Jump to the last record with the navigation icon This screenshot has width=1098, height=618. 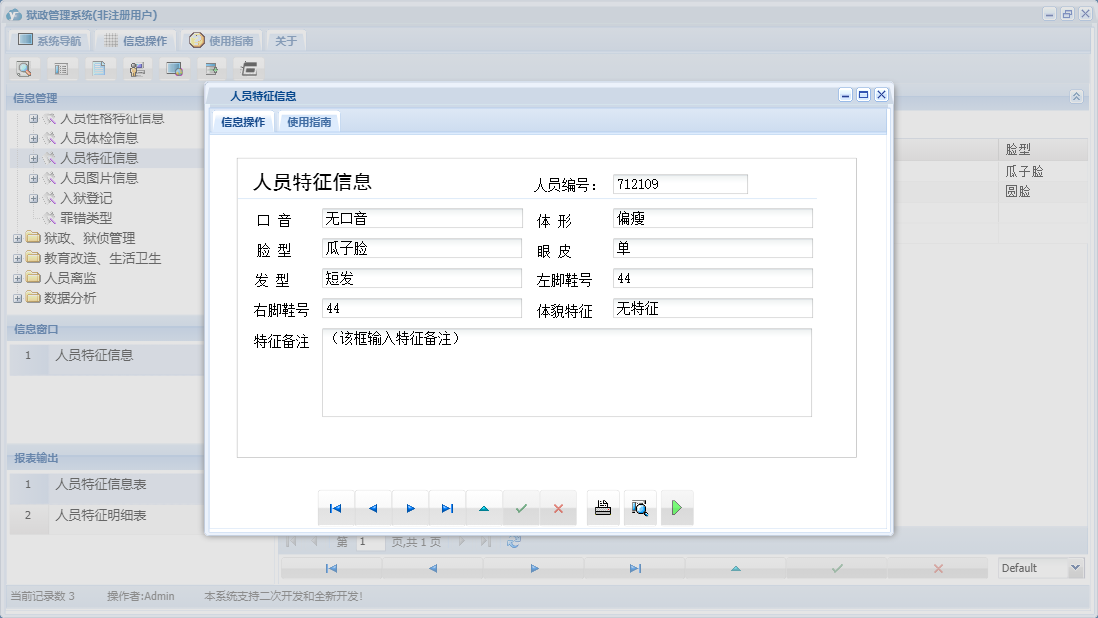coord(447,507)
